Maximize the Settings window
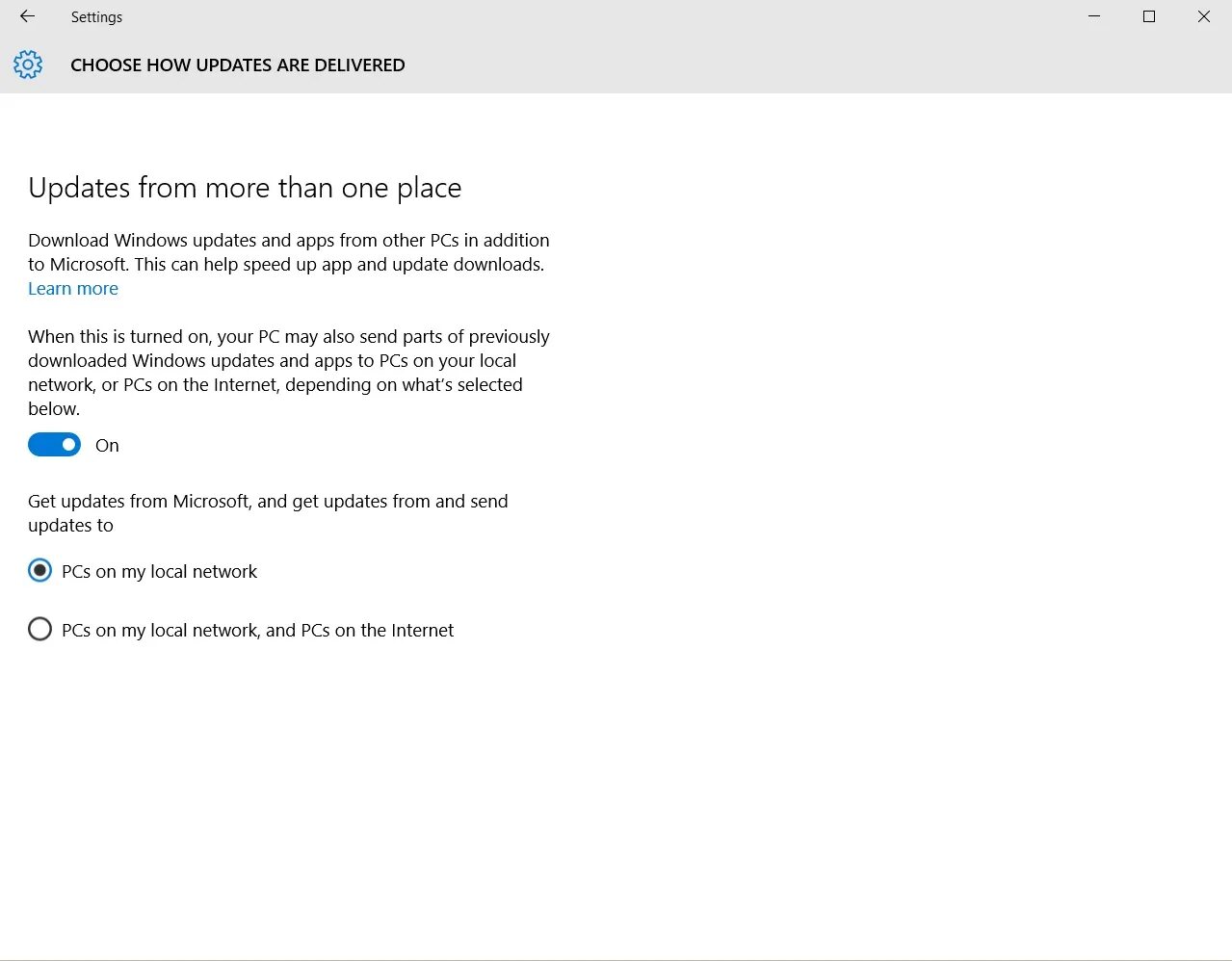Screen dimensions: 1232x961 (1149, 16)
